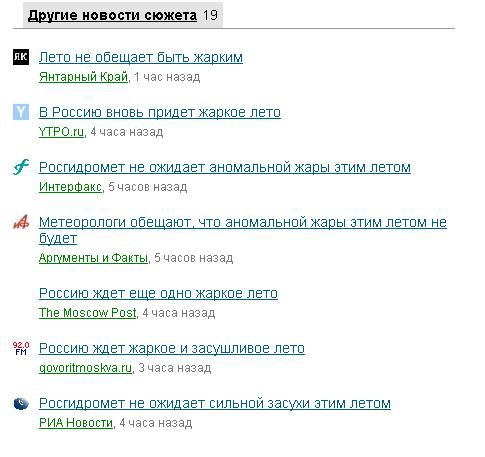Image resolution: width=485 pixels, height=457 pixels.
Task: Visit the Аргументы и Факты source link
Action: pos(93,258)
